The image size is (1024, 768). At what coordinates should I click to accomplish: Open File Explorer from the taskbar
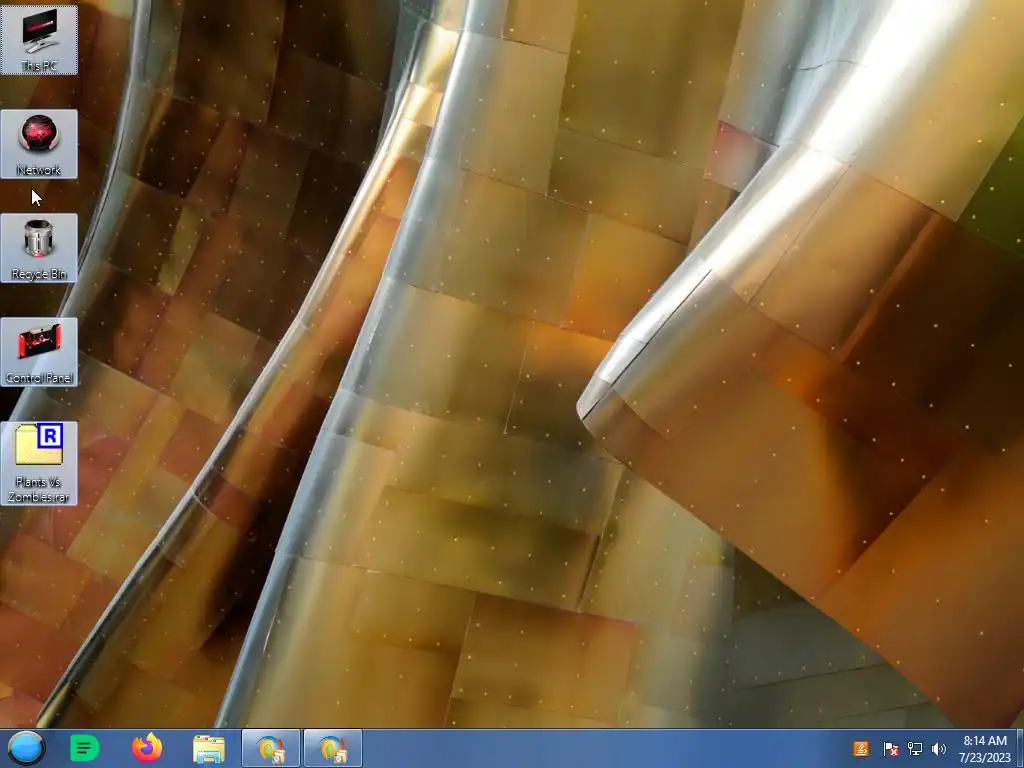pos(208,749)
